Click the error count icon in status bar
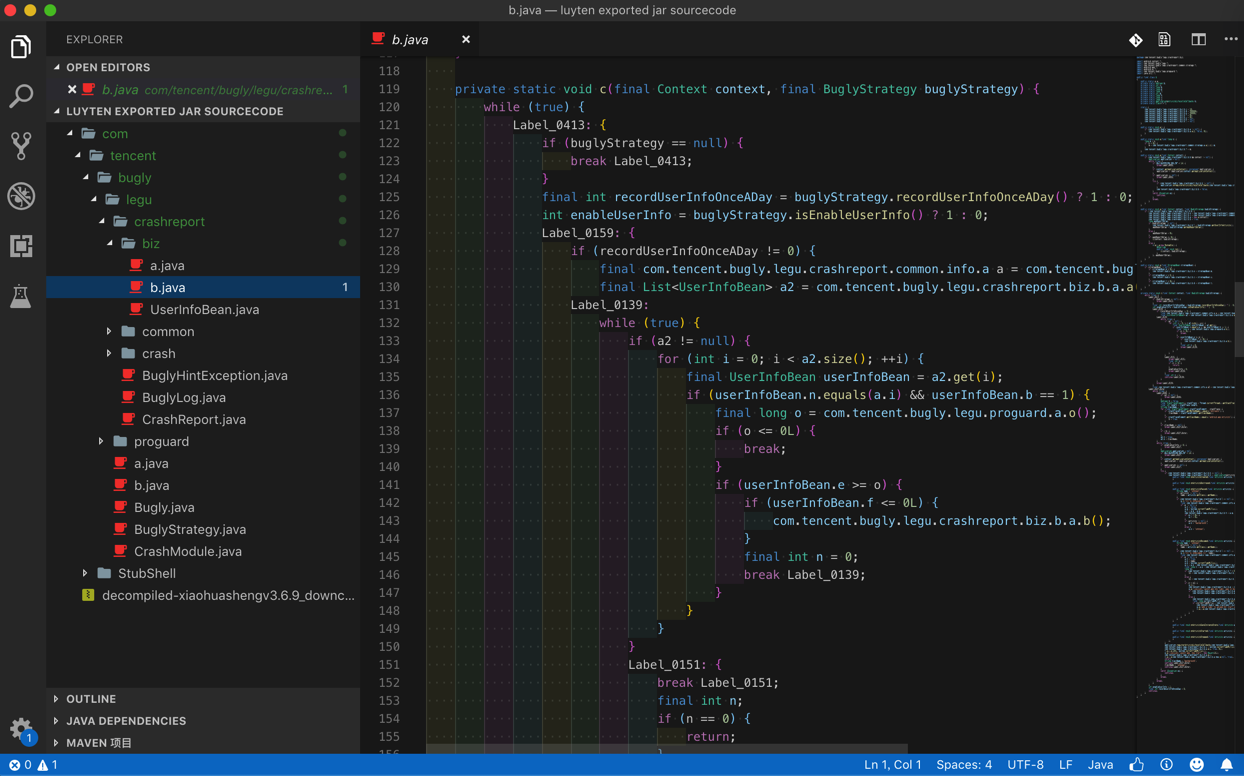The width and height of the screenshot is (1244, 776). [x=20, y=765]
